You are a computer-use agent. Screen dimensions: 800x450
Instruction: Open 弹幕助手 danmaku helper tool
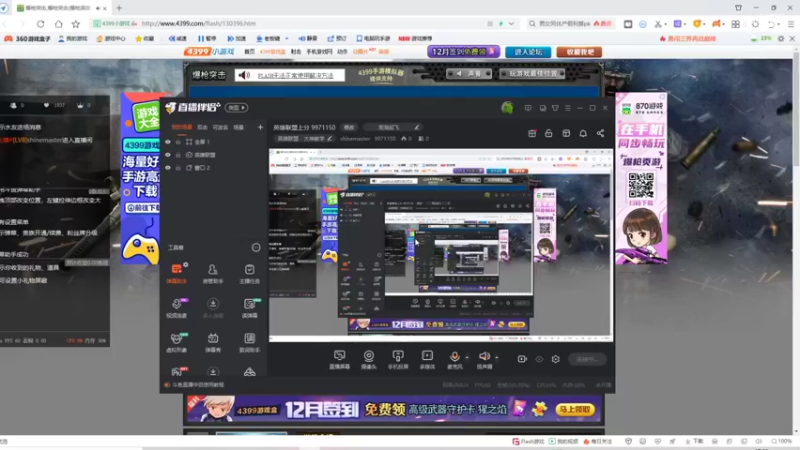tap(177, 273)
